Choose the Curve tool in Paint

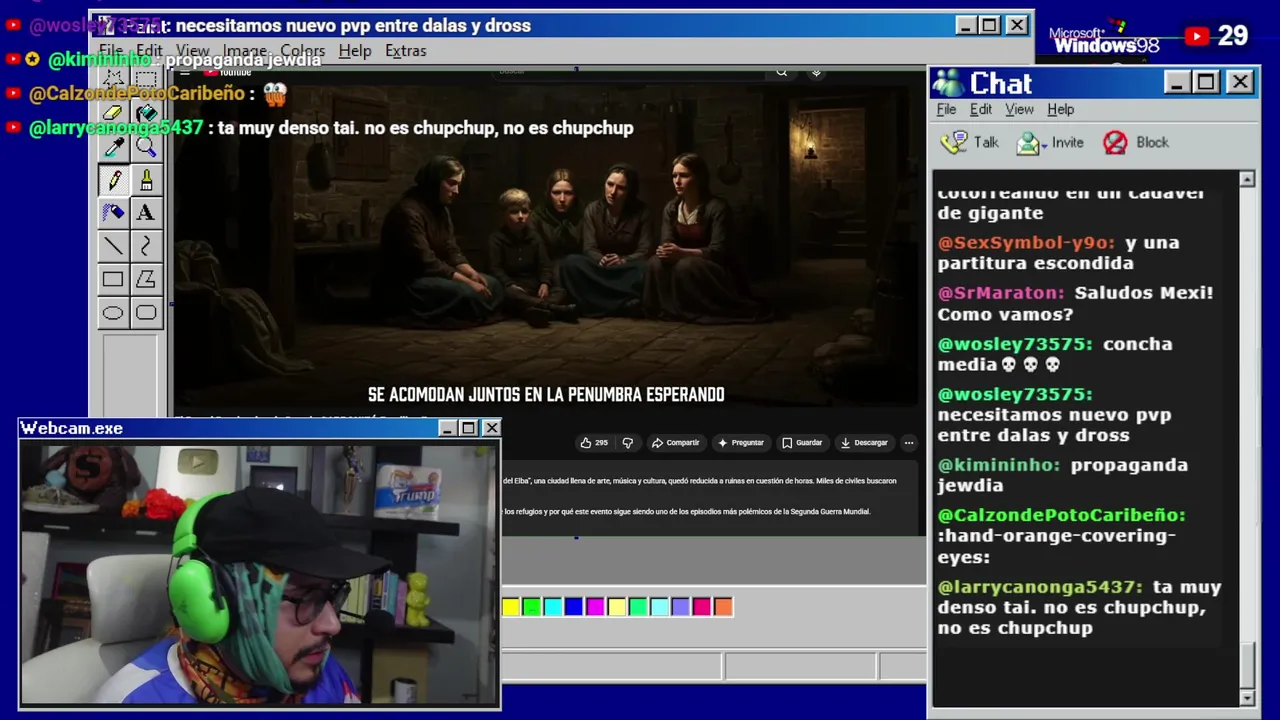click(x=146, y=246)
